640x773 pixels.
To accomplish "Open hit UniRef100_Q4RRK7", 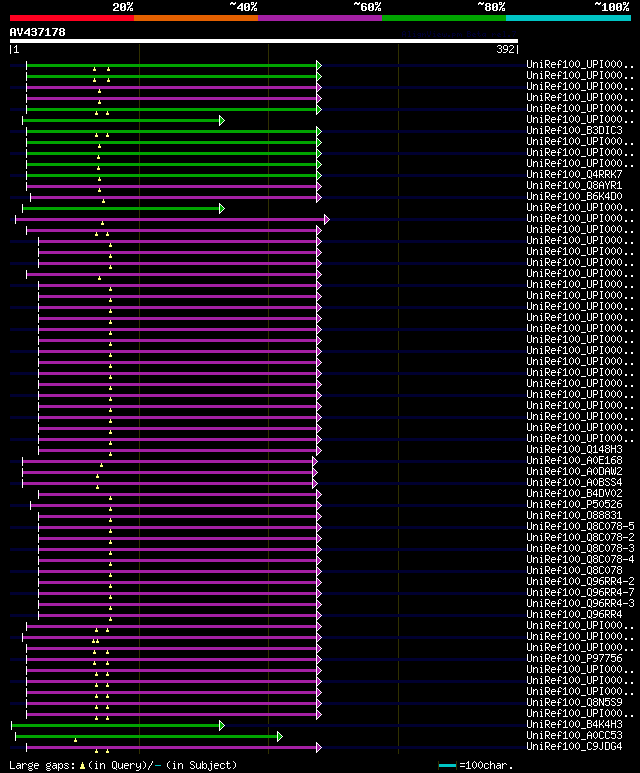I will [574, 175].
